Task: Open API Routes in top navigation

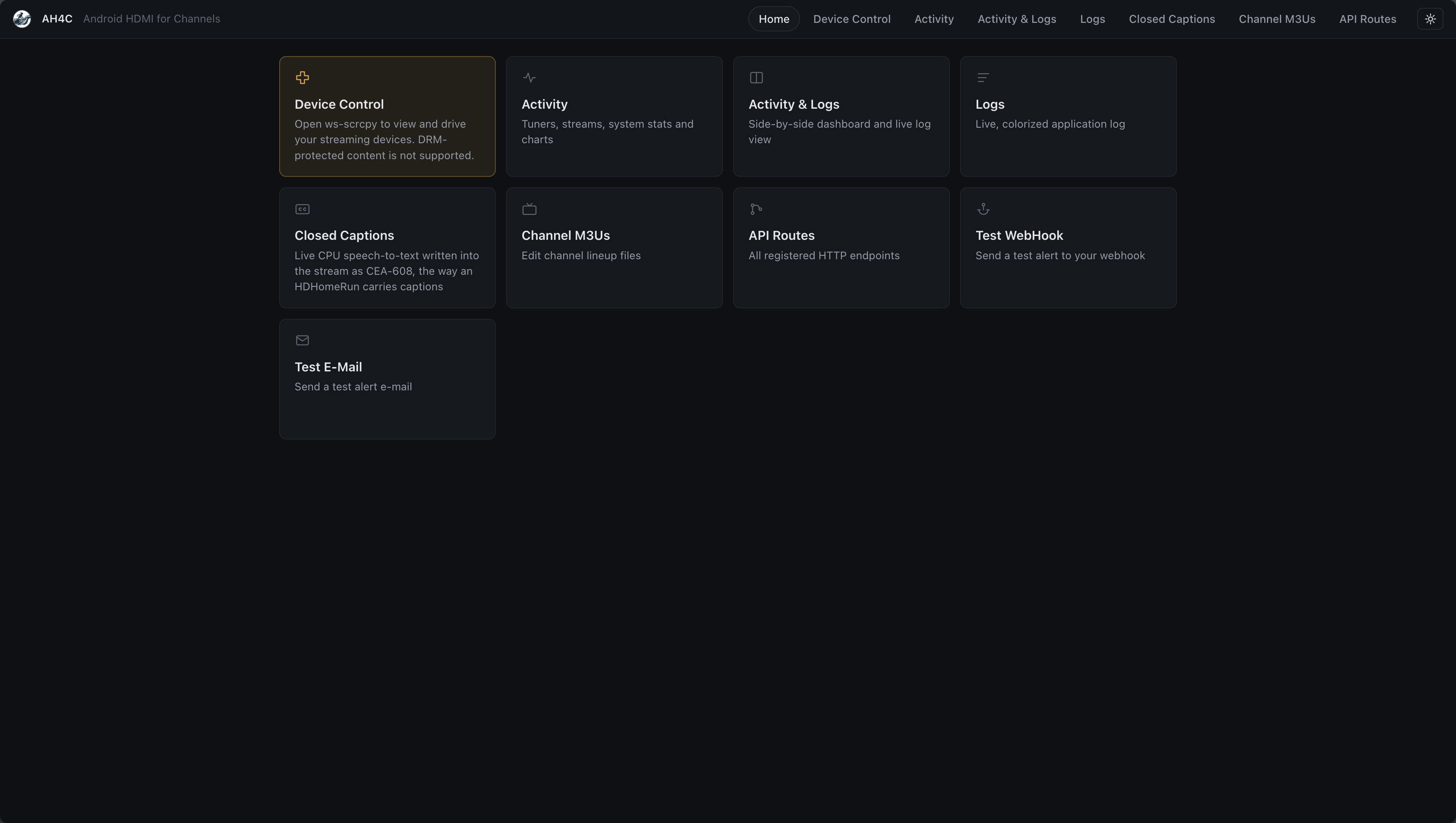Action: coord(1367,19)
